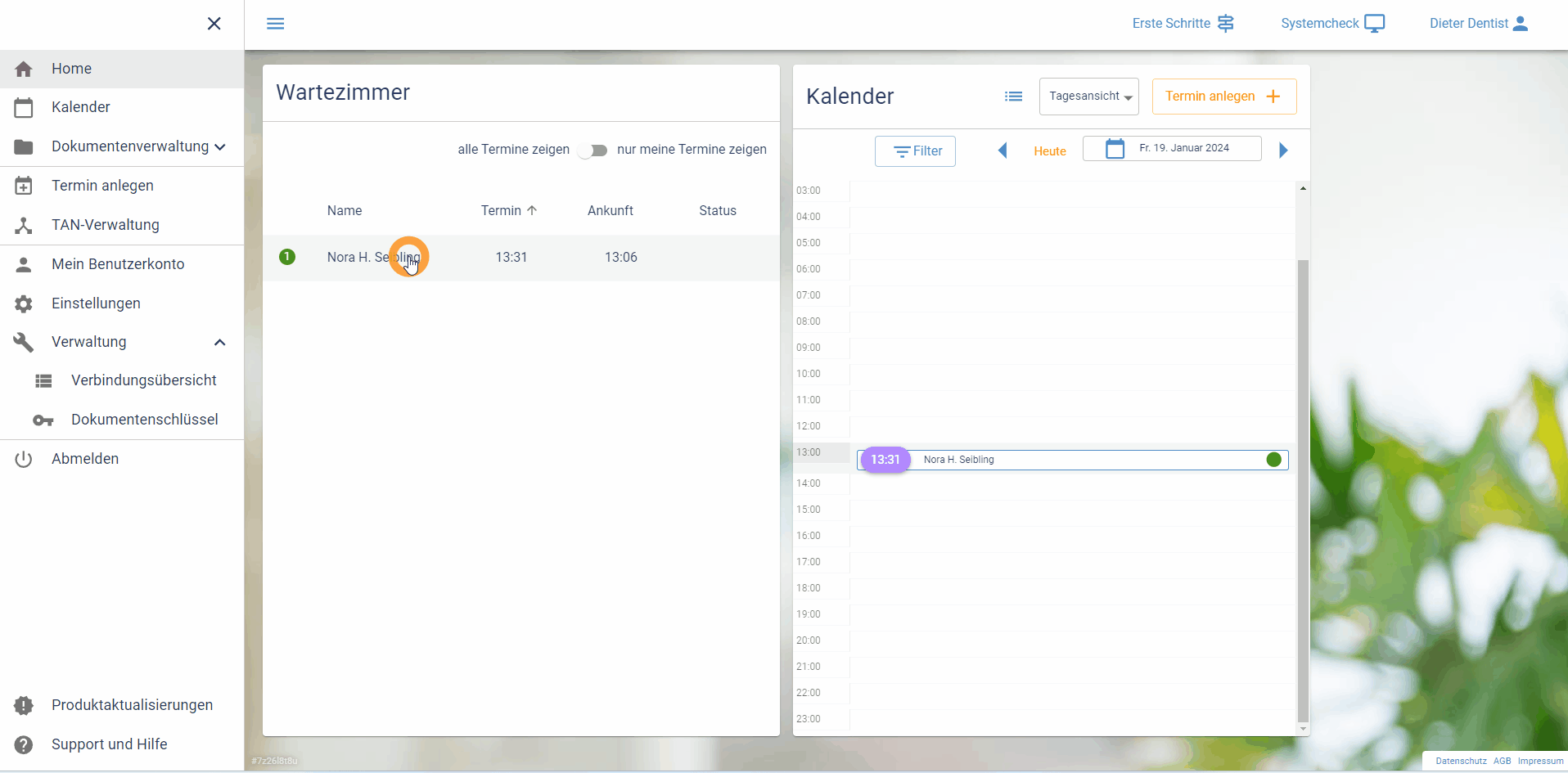Open the date picker field showing 19. Januar 2024

click(x=1171, y=149)
